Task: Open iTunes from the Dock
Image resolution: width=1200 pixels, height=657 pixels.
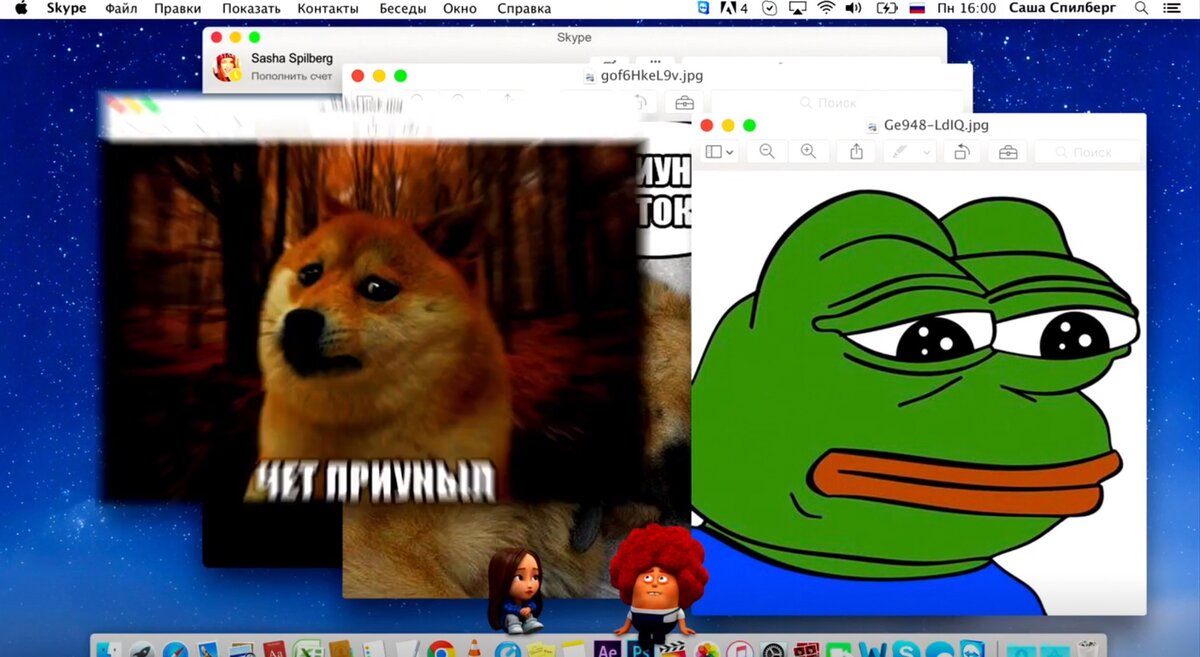Action: 740,650
